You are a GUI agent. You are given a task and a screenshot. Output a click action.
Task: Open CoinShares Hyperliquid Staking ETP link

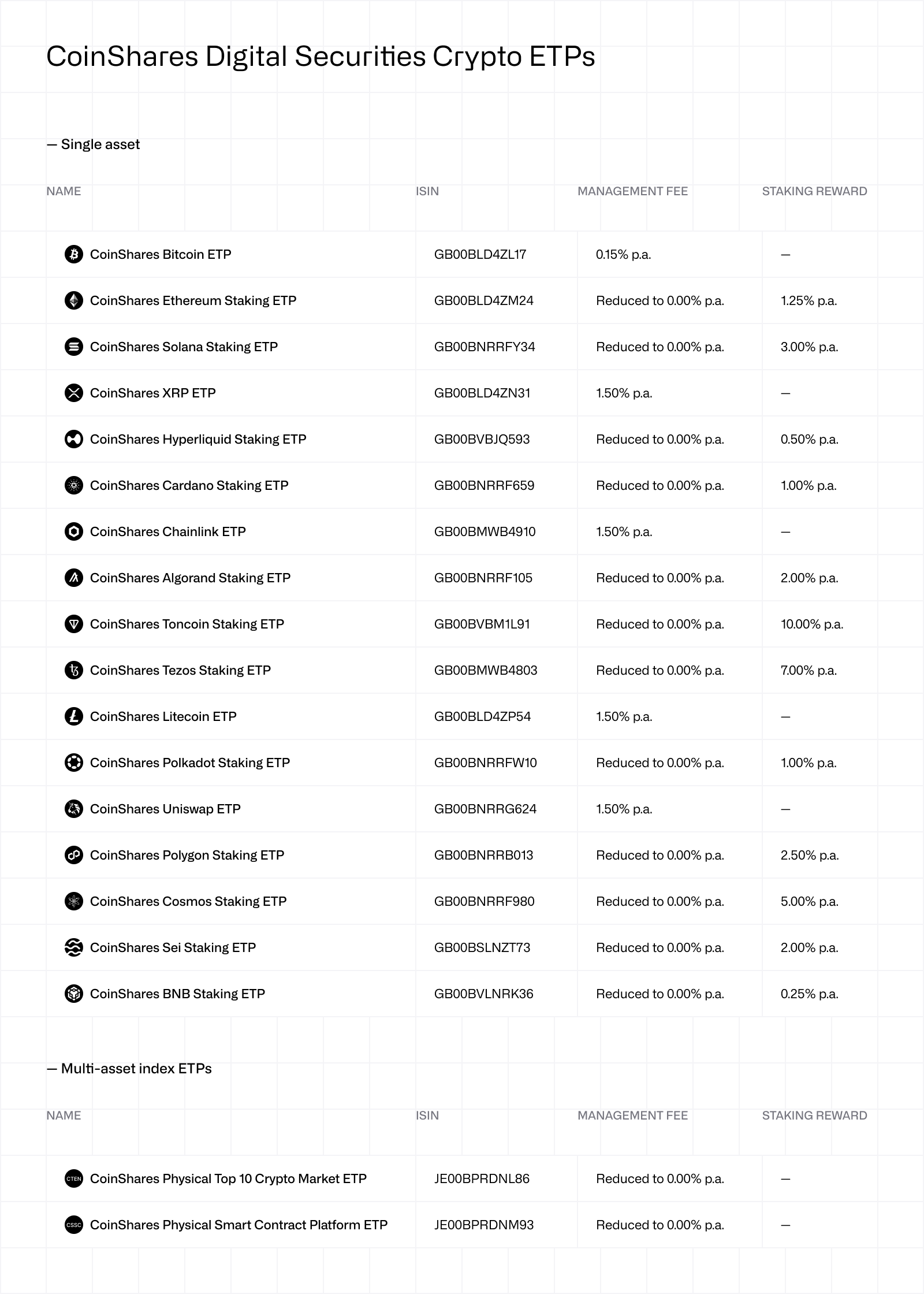click(198, 439)
